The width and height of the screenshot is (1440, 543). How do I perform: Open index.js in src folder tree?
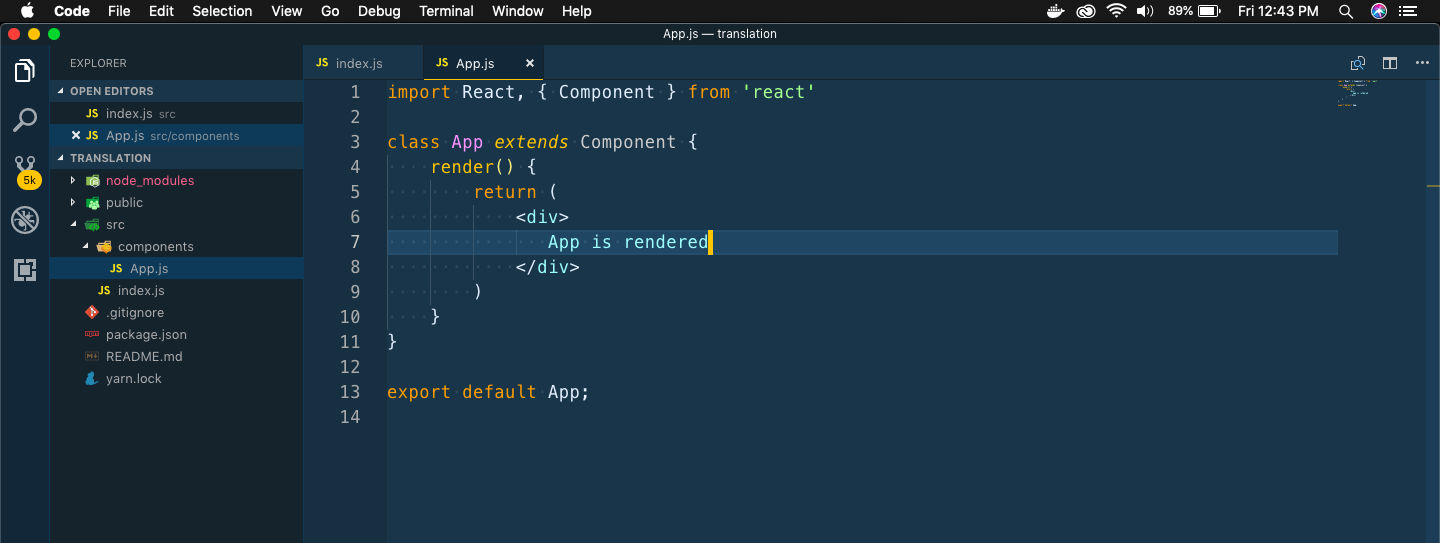click(176, 291)
